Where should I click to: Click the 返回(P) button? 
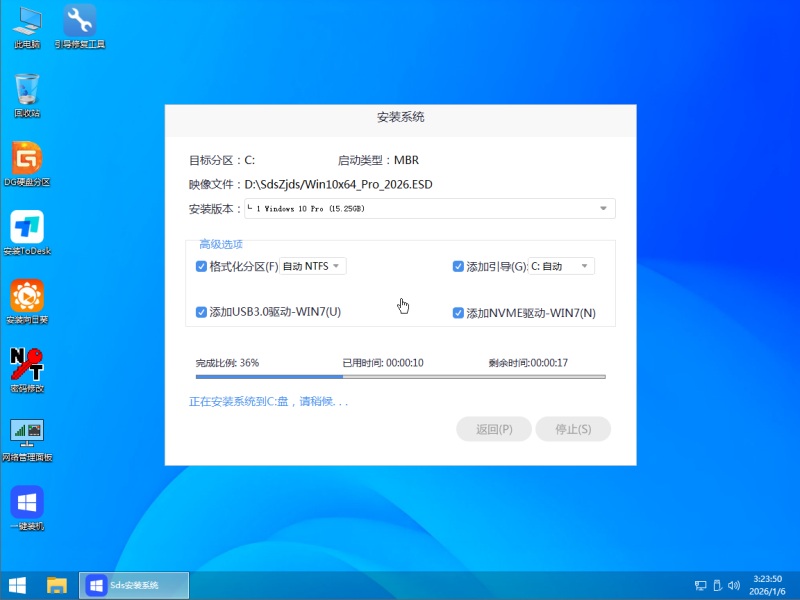point(494,429)
